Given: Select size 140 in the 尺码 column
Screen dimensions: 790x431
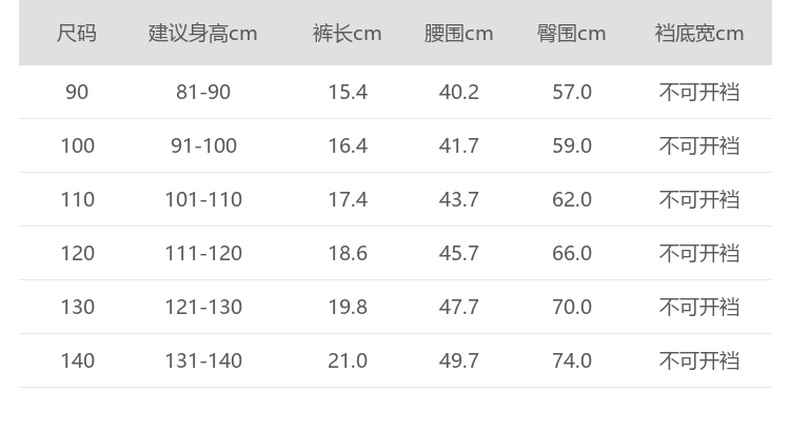Looking at the screenshot, I should (x=77, y=361).
